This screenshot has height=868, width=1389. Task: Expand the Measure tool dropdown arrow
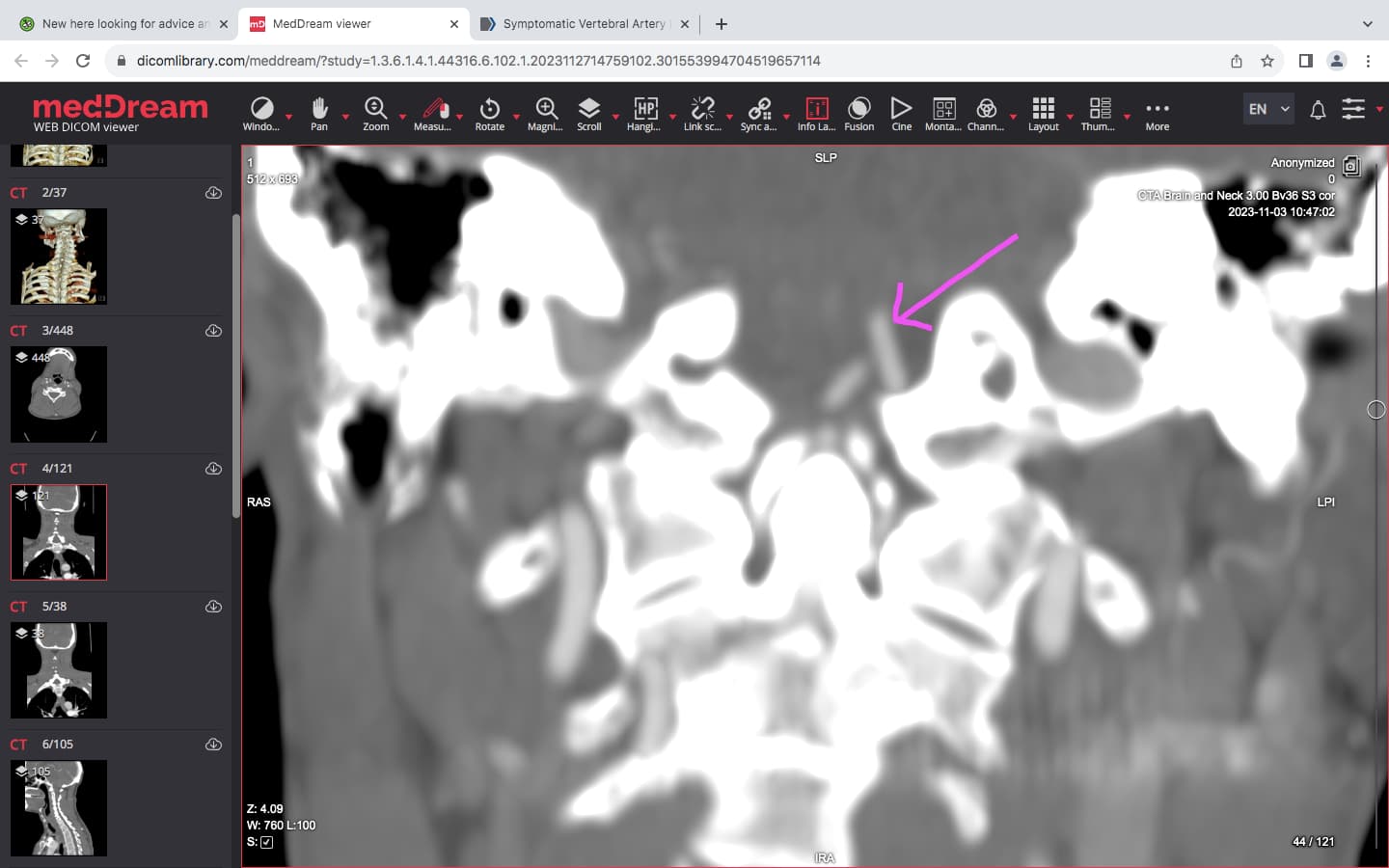pos(459,117)
